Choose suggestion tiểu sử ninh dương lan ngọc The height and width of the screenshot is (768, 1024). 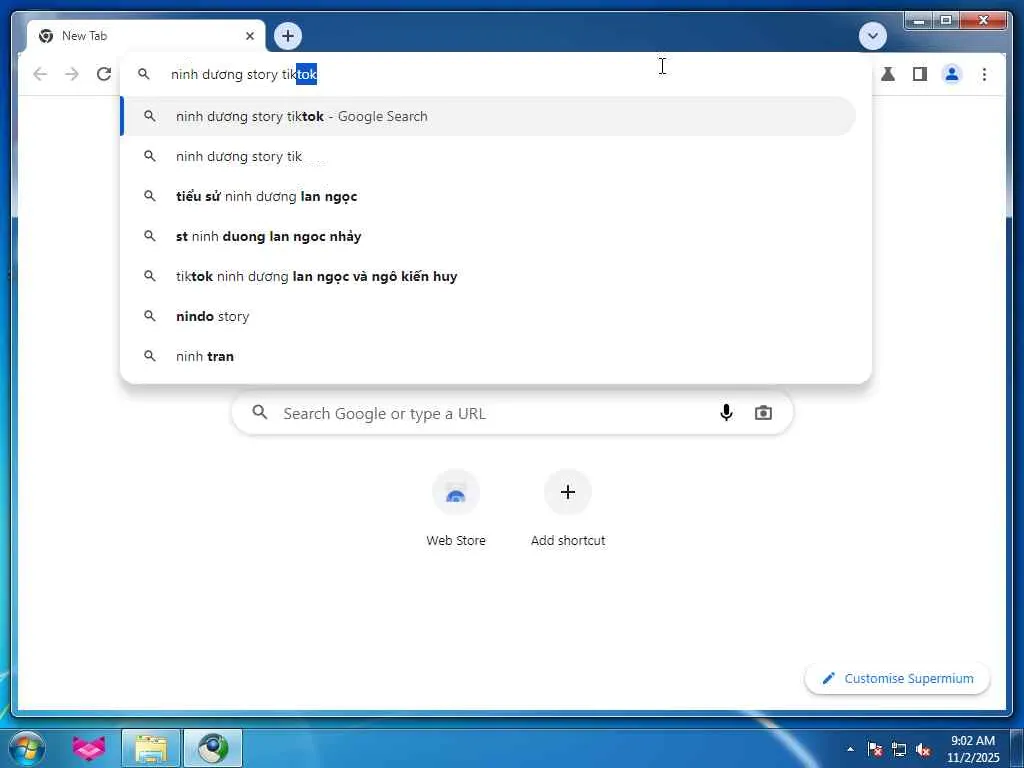(489, 196)
